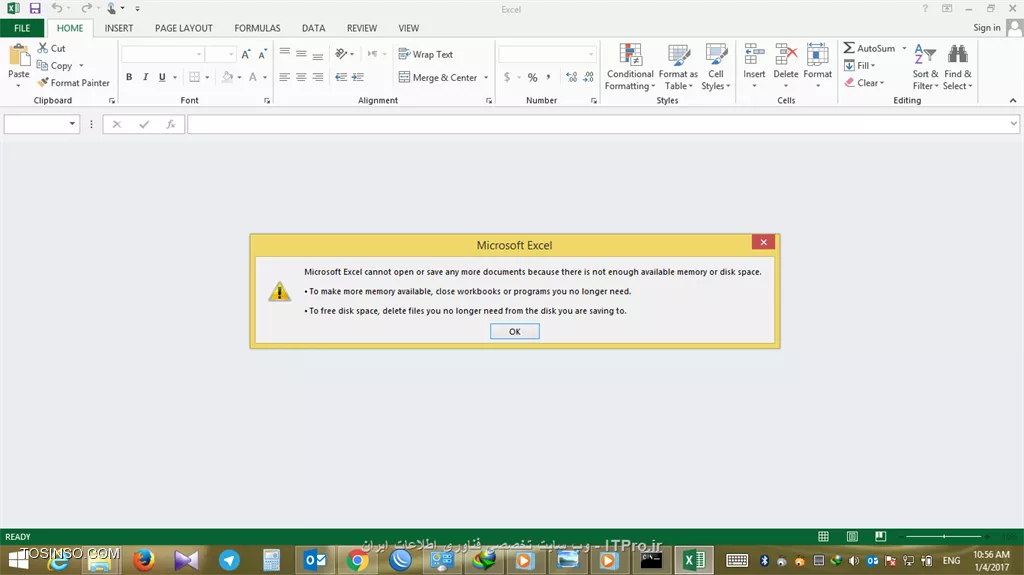Screen dimensions: 1024x575
Task: Toggle Align Left
Action: 285,77
